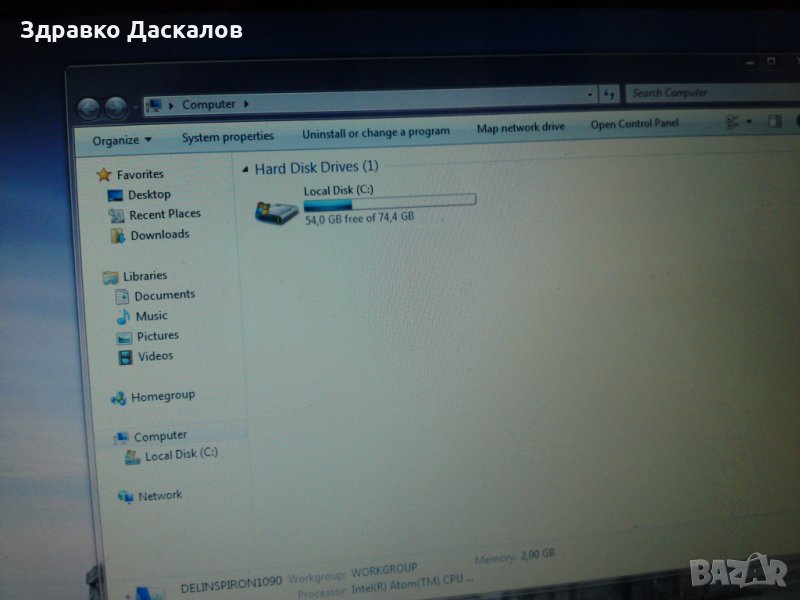Viewport: 800px width, 600px height.
Task: Open the change view options dropdown
Action: [748, 122]
